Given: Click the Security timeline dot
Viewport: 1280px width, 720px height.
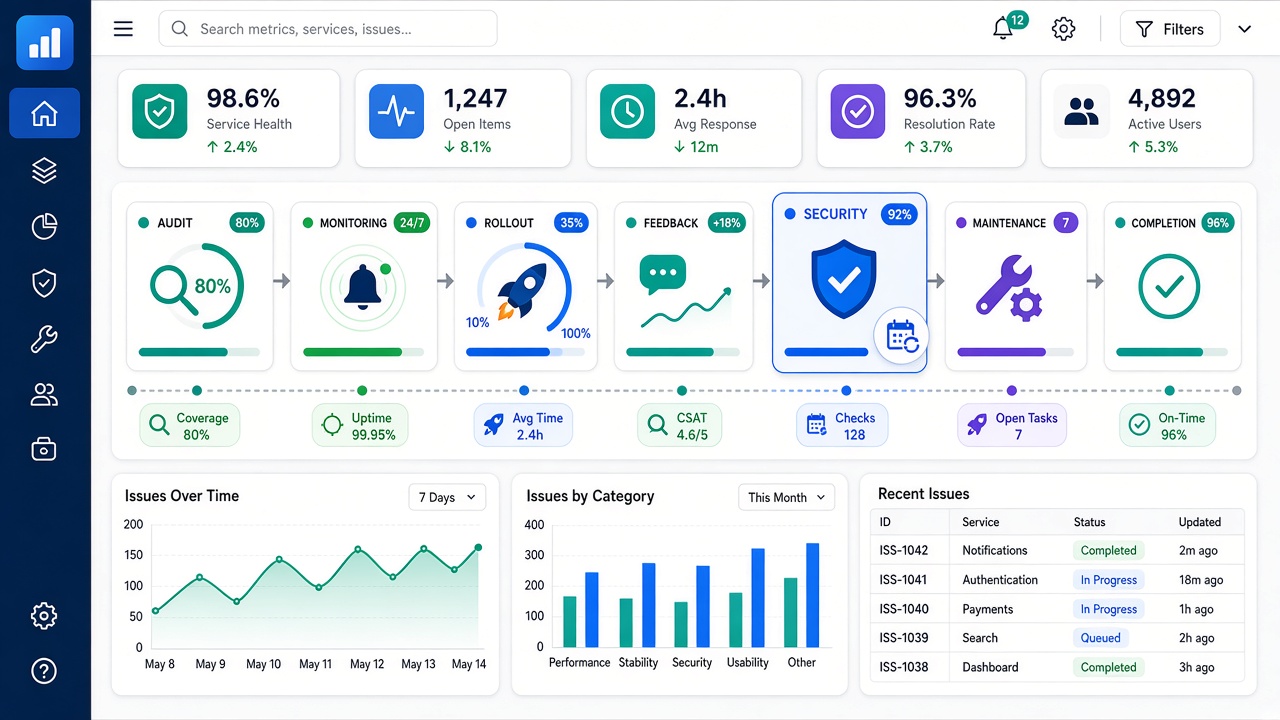Looking at the screenshot, I should pos(846,391).
